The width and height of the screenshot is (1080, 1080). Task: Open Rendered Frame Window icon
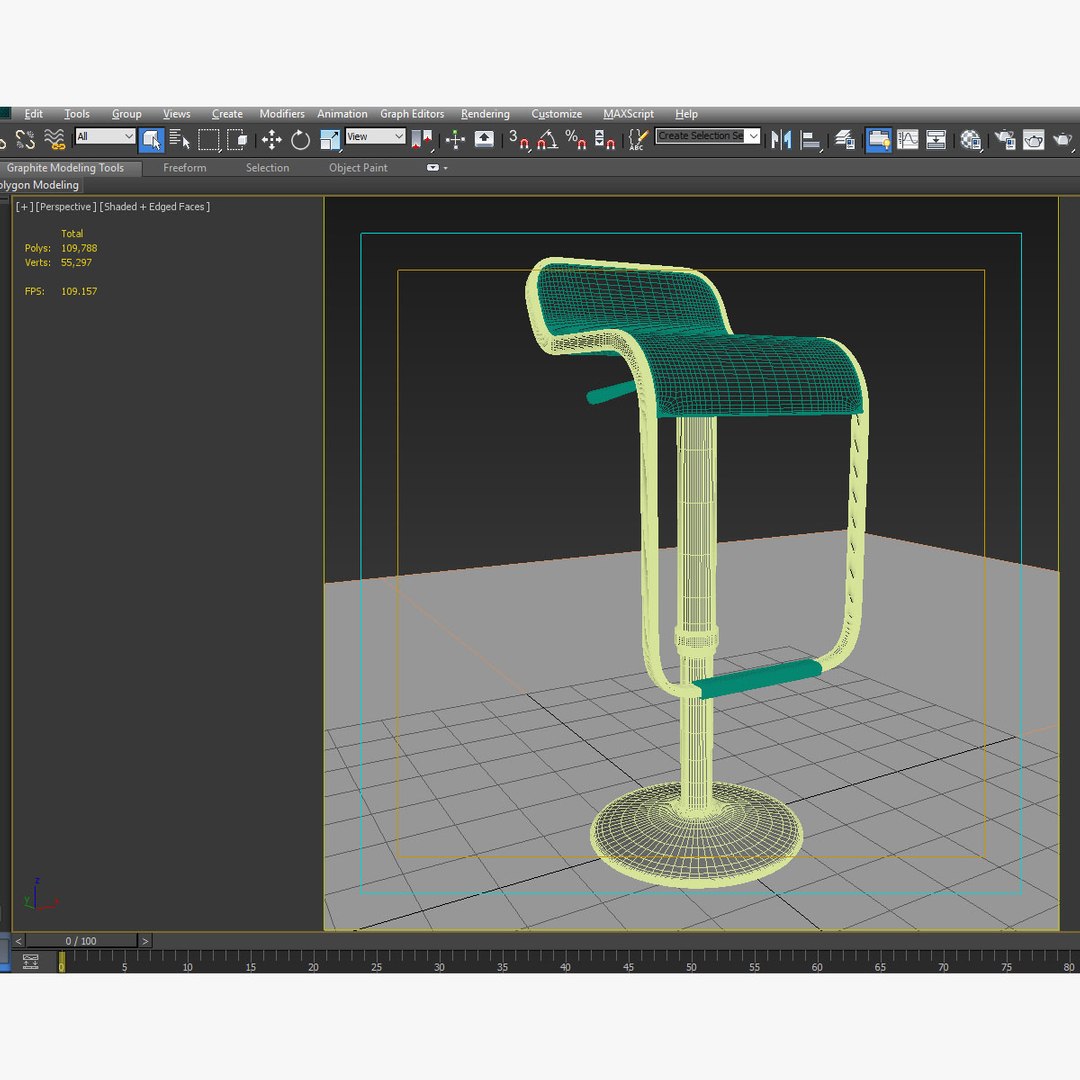point(1034,140)
